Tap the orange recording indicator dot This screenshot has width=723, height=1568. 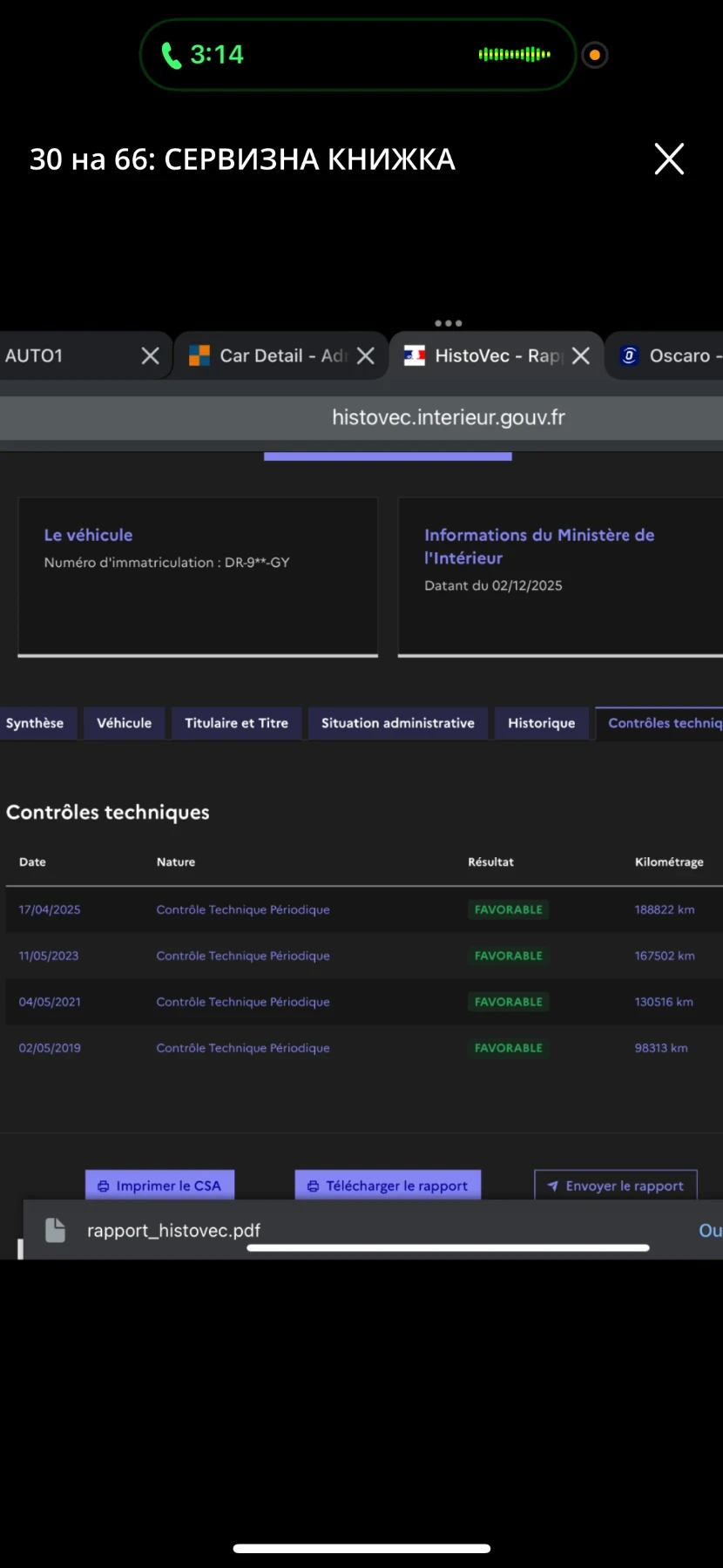click(595, 55)
